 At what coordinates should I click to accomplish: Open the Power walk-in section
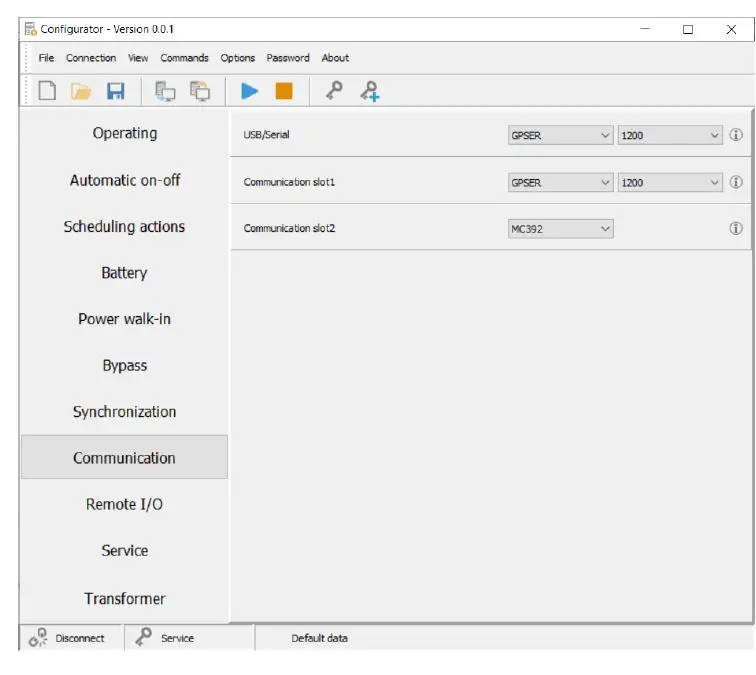124,319
